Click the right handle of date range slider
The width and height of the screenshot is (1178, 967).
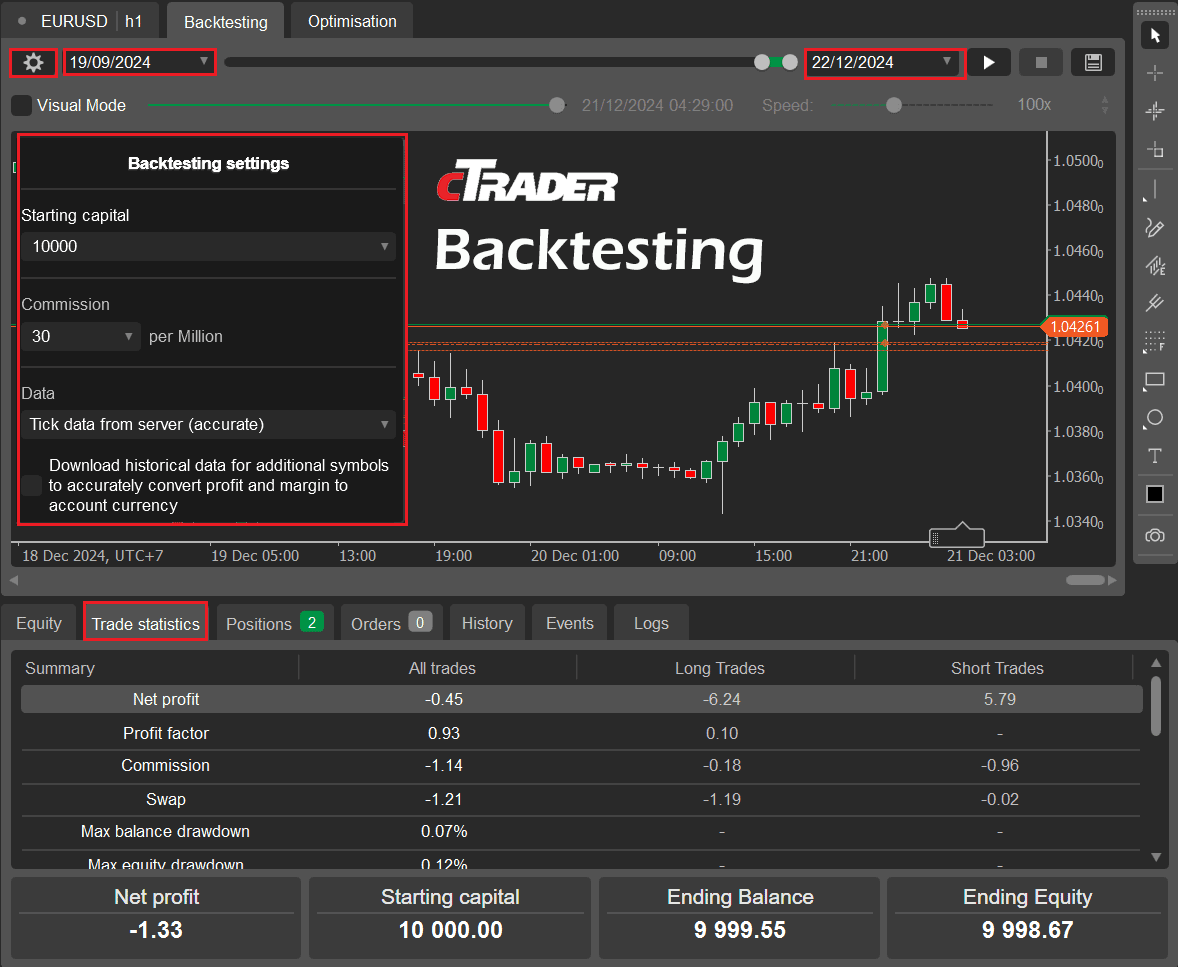(790, 62)
